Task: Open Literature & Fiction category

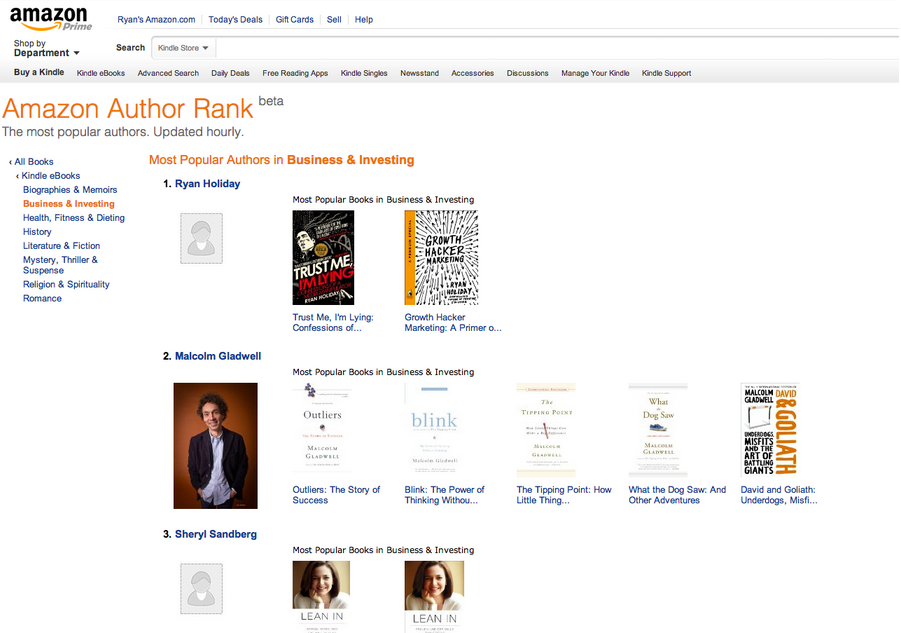Action: pyautogui.click(x=61, y=246)
